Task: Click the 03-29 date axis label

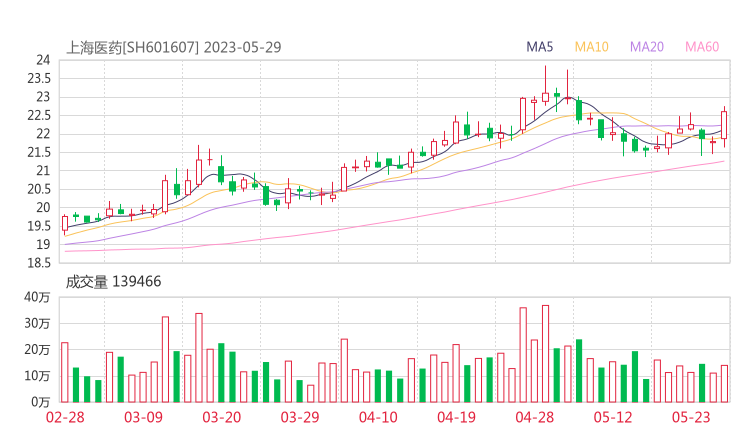Action: 300,417
